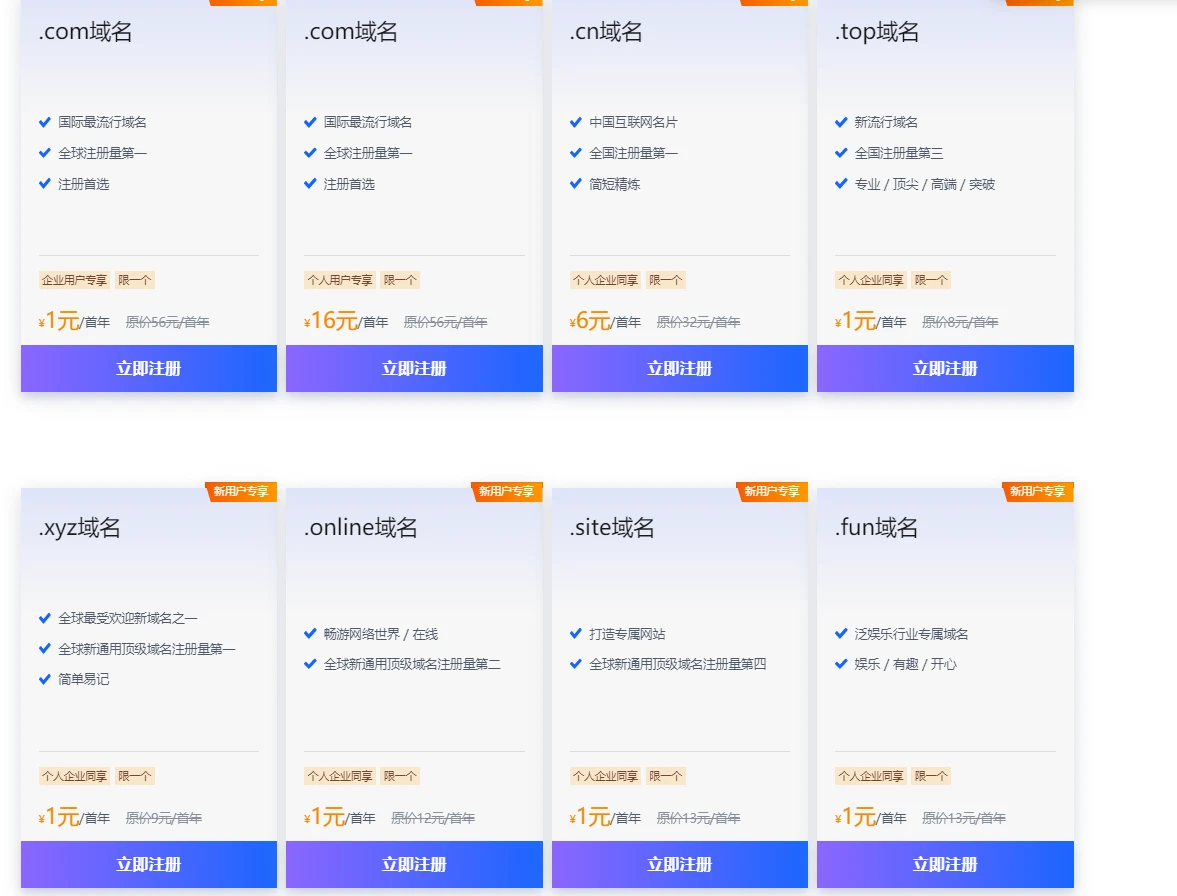Click the 新用户专享 badge on the .xyz card

pyautogui.click(x=241, y=491)
